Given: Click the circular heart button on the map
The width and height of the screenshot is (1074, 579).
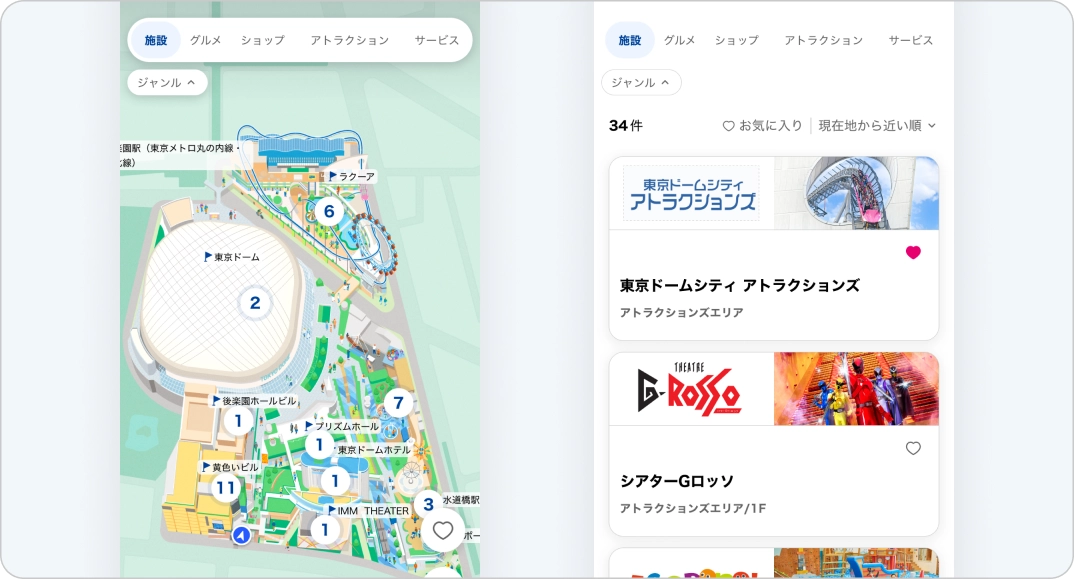Looking at the screenshot, I should [x=442, y=531].
